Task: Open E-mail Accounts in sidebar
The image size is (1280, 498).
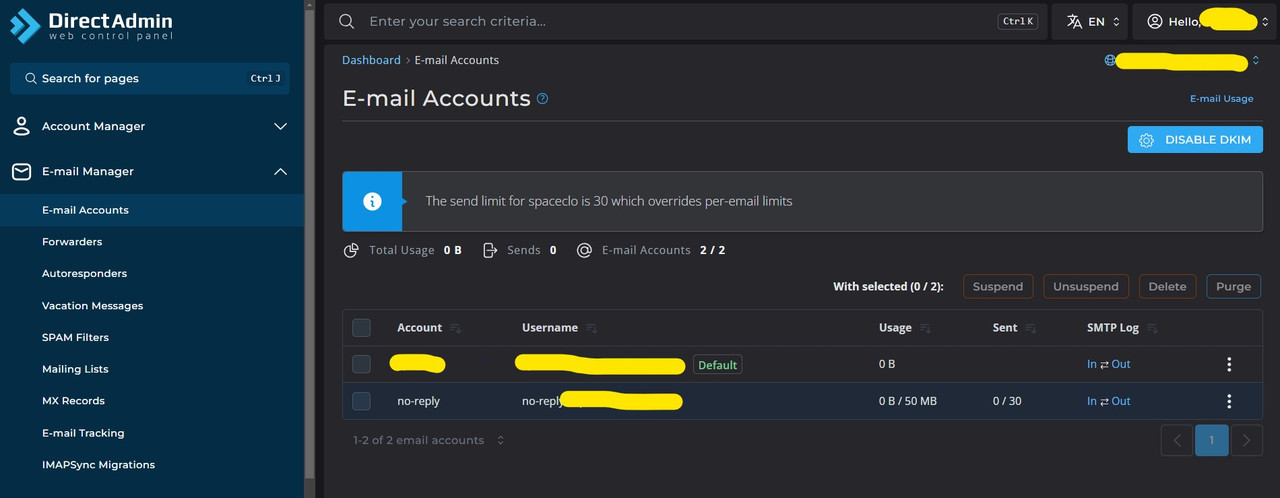Action: 152,210
